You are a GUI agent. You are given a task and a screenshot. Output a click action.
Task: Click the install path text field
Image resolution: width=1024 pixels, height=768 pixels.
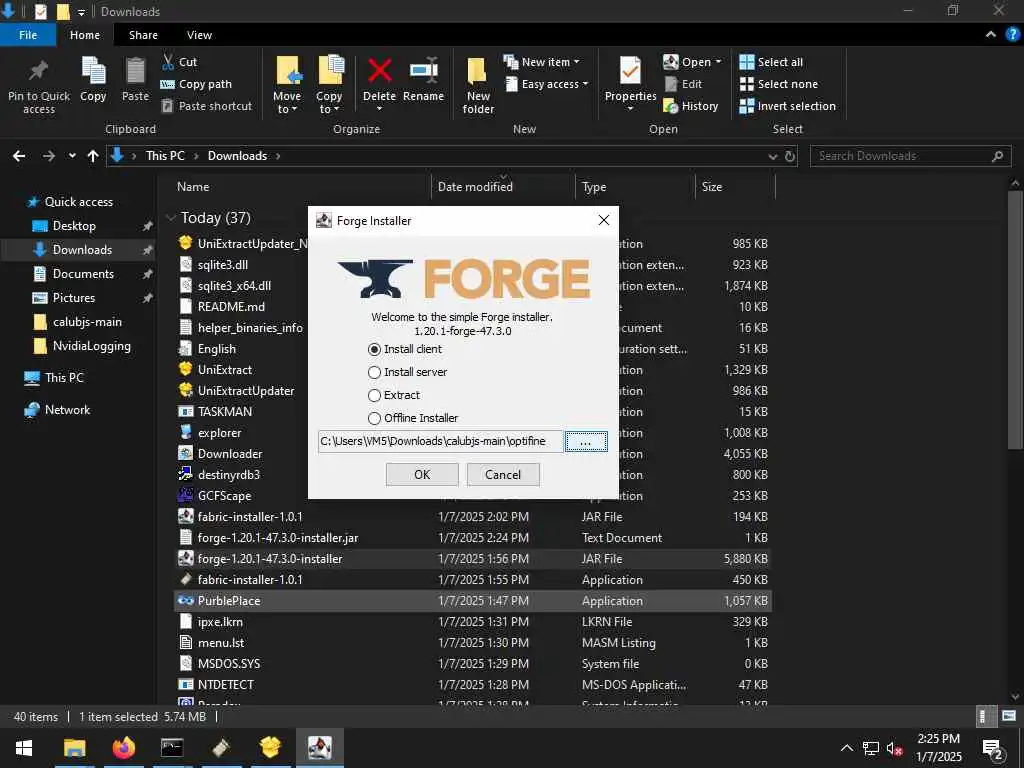[440, 441]
